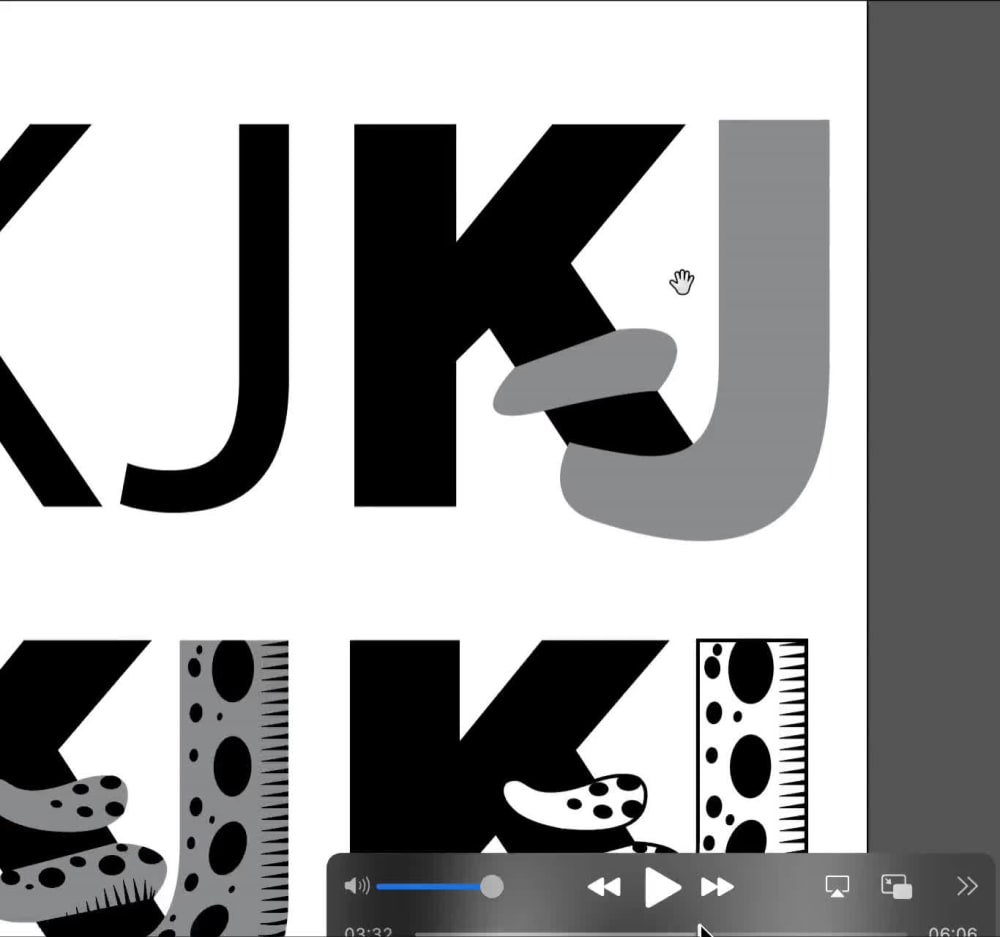Mute audio using the speaker icon
Screen dimensions: 1000x937
coord(358,885)
